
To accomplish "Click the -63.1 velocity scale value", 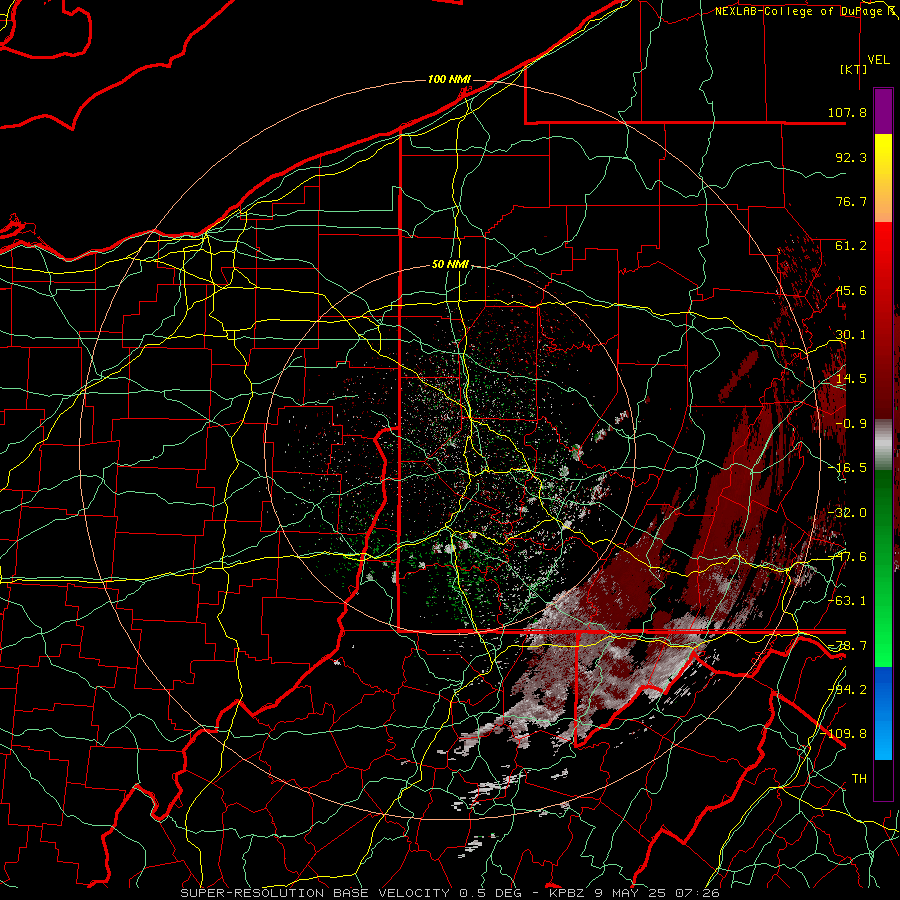I will [847, 601].
